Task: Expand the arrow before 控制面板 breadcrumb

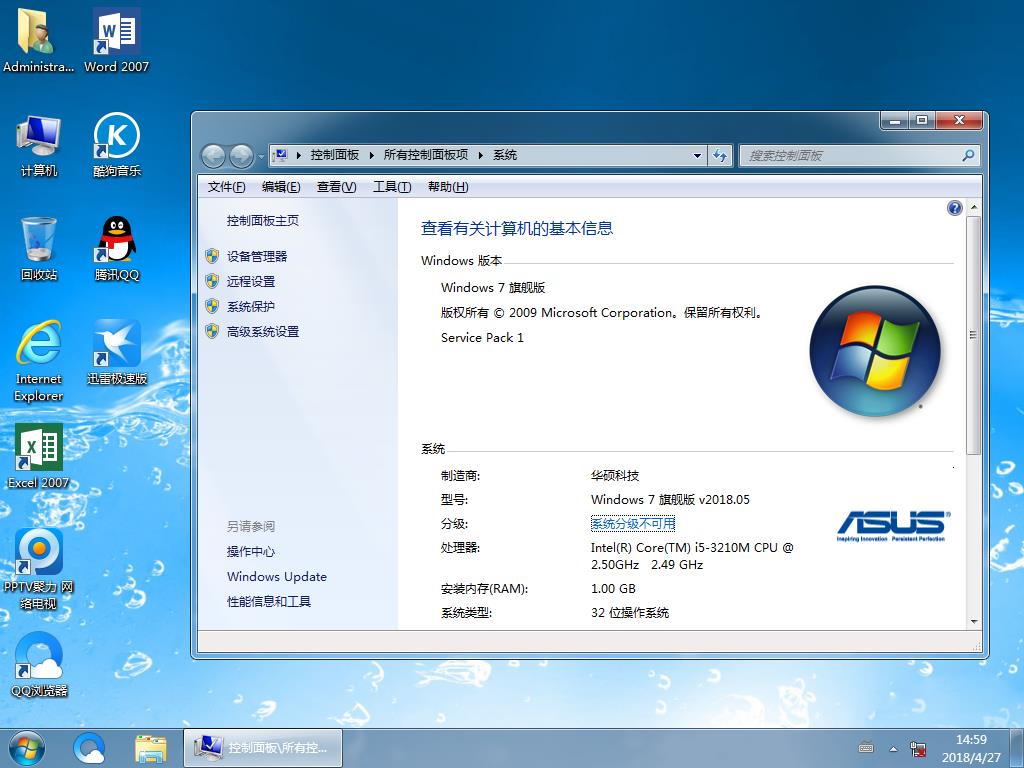Action: point(299,155)
